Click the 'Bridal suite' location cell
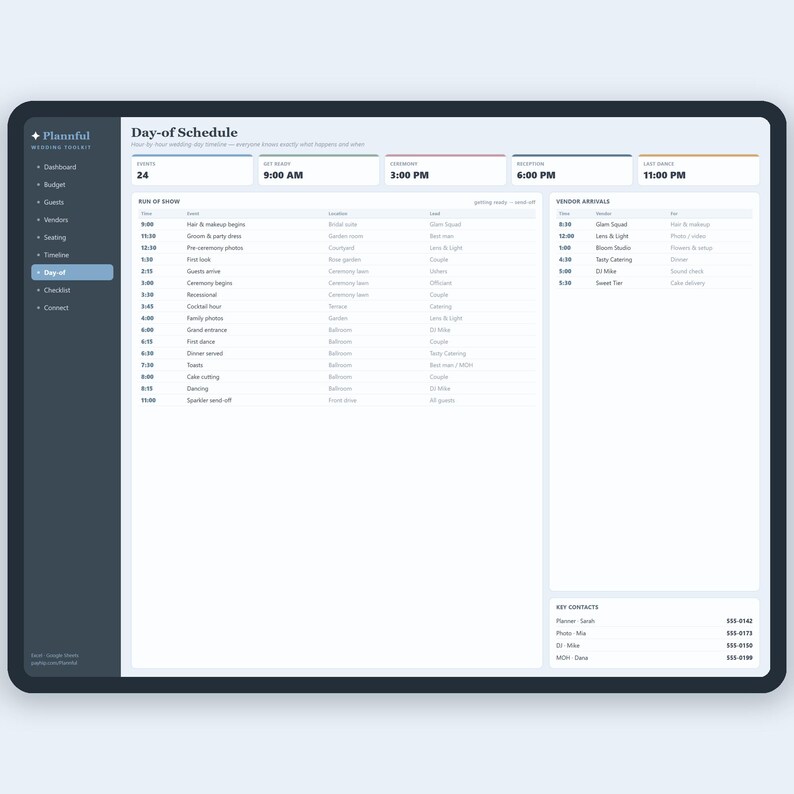The width and height of the screenshot is (794, 794). click(342, 224)
